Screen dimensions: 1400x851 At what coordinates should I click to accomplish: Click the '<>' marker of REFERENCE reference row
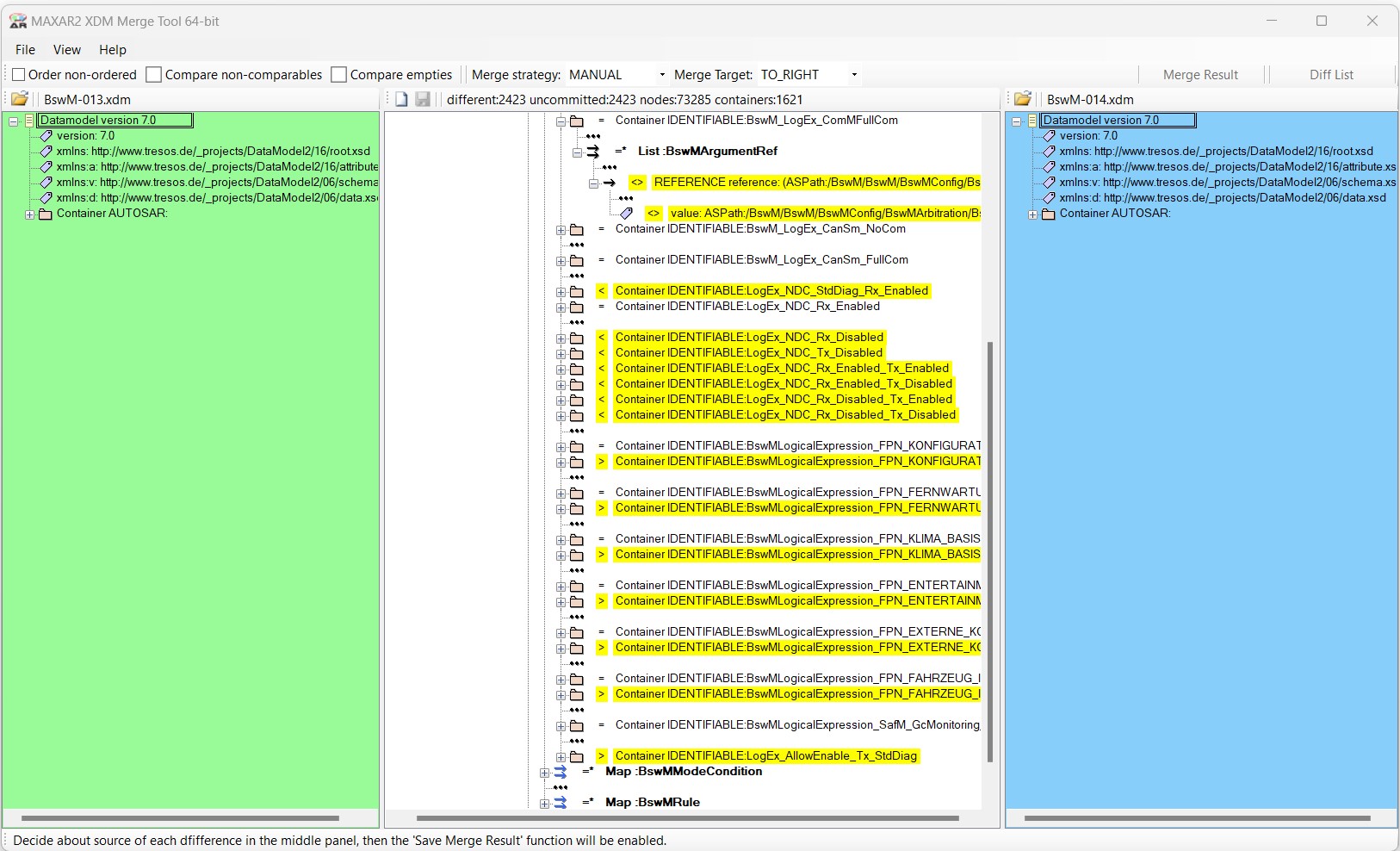click(637, 183)
